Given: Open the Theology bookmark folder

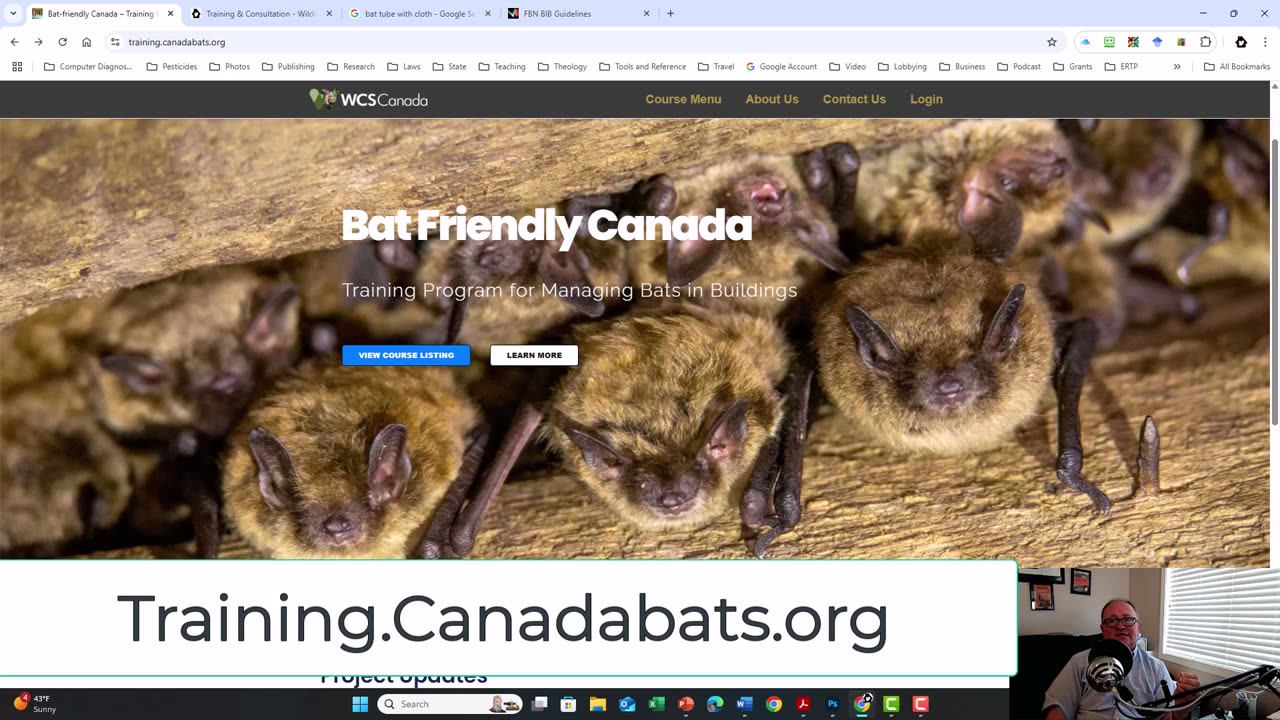Looking at the screenshot, I should pos(562,67).
